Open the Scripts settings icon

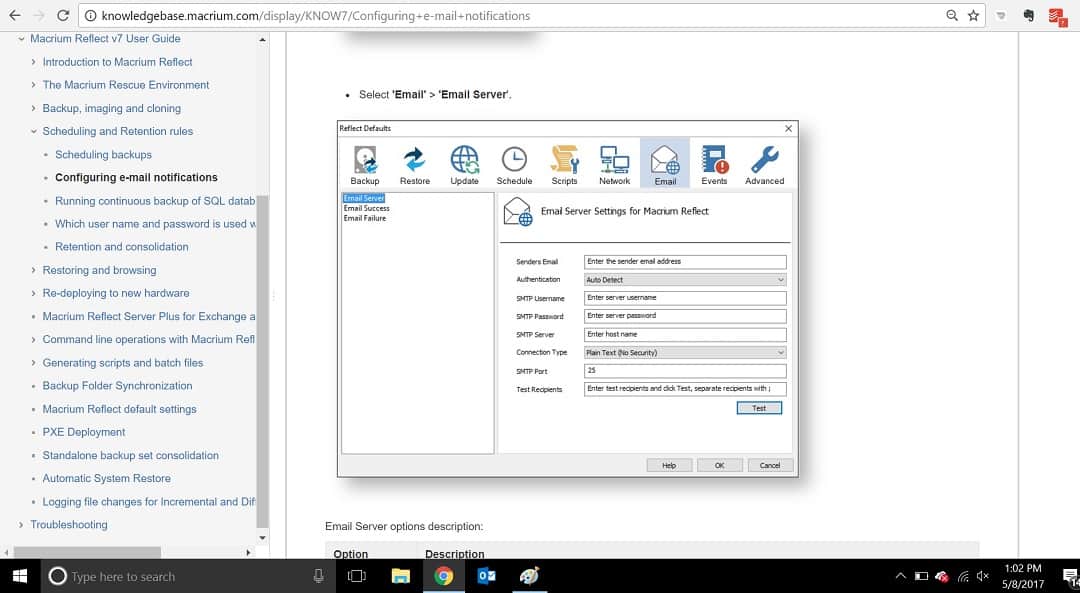(564, 165)
